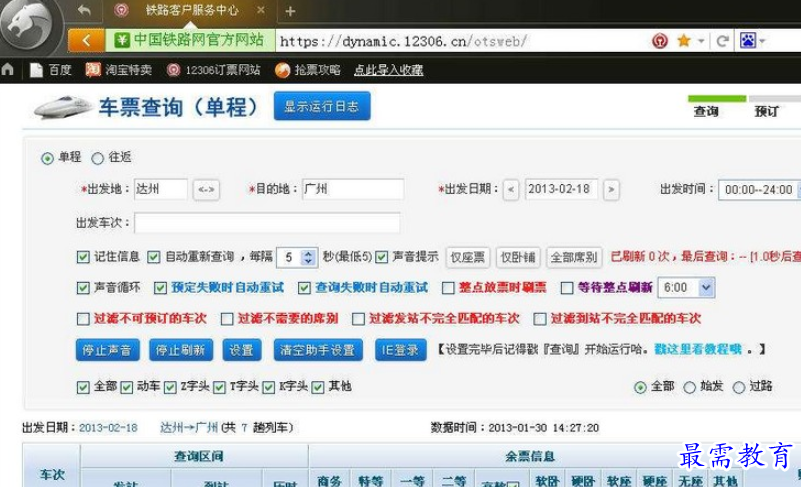The height and width of the screenshot is (487, 801).
Task: Select the 始发 radio button
Action: coord(690,387)
